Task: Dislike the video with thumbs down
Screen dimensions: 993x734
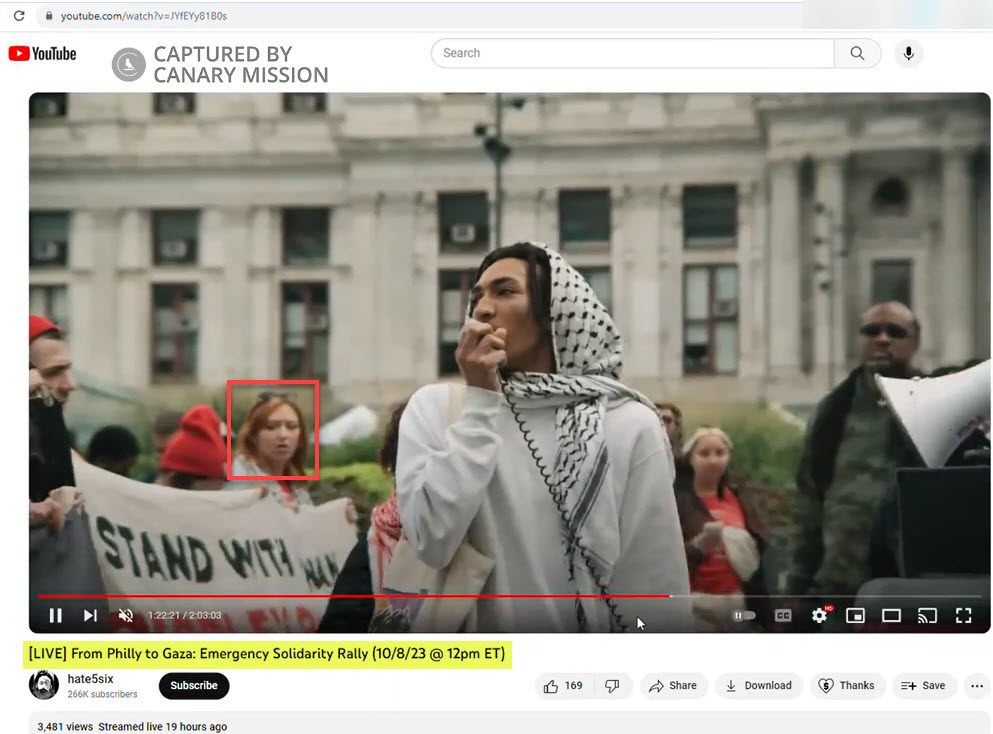Action: [x=612, y=686]
